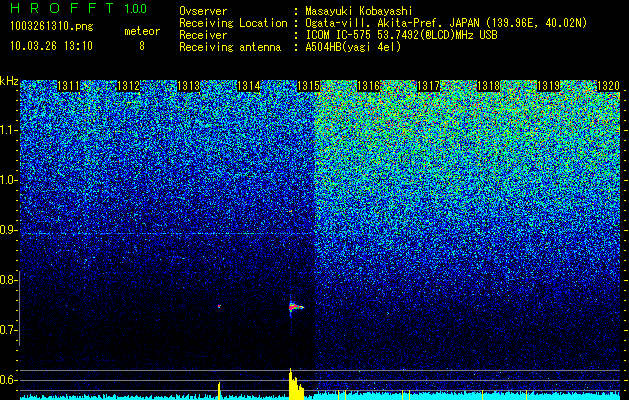The height and width of the screenshot is (400, 629).
Task: Click the 1320 time marker
Action: (x=608, y=86)
